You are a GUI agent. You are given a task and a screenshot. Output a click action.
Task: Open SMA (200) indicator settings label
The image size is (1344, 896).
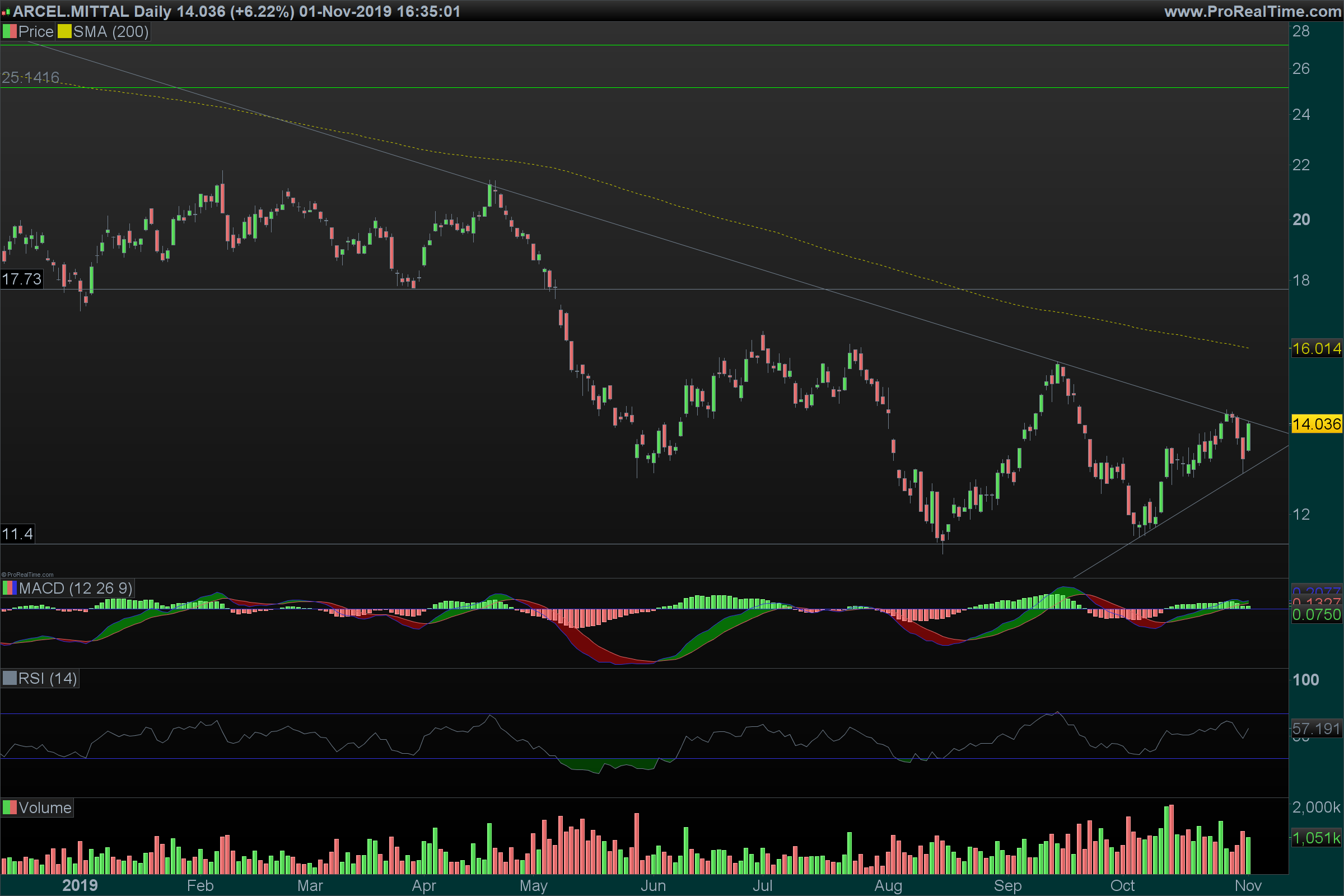pyautogui.click(x=111, y=31)
